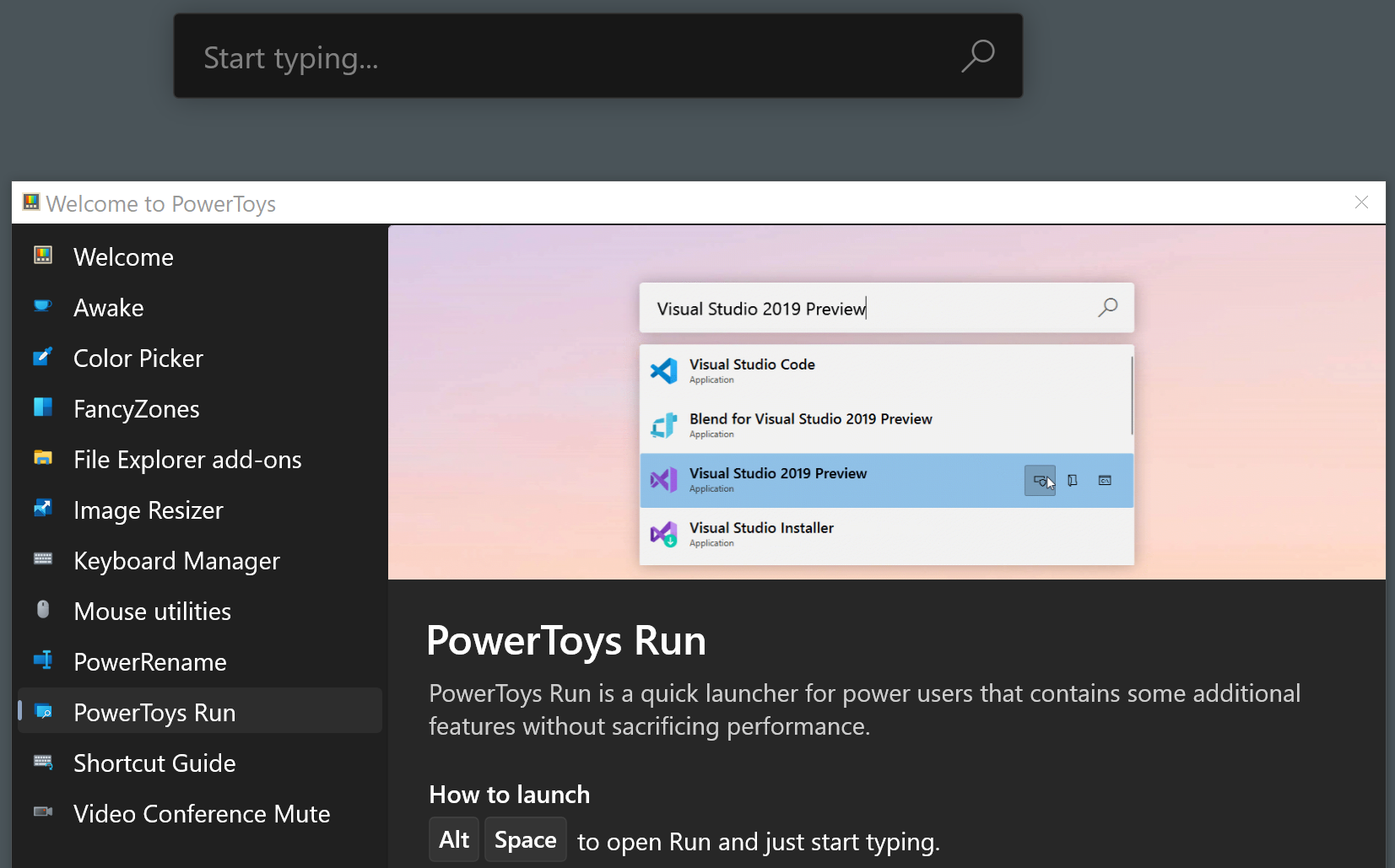
Task: Click the Keyboard Manager keyboard icon
Action: click(x=43, y=558)
